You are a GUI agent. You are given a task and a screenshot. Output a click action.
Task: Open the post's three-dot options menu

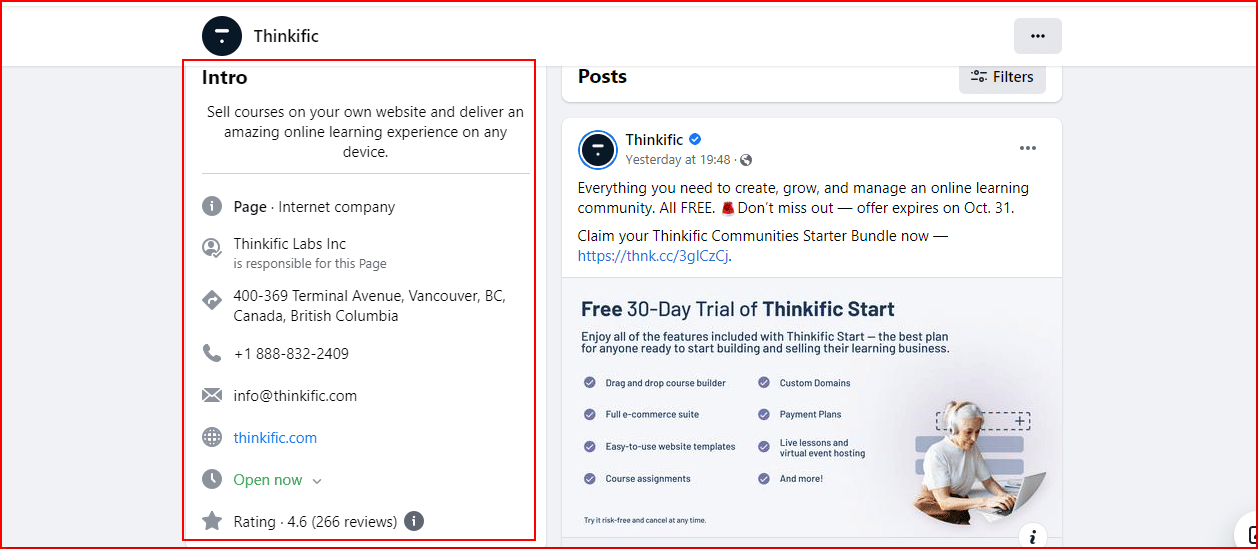pos(1028,149)
